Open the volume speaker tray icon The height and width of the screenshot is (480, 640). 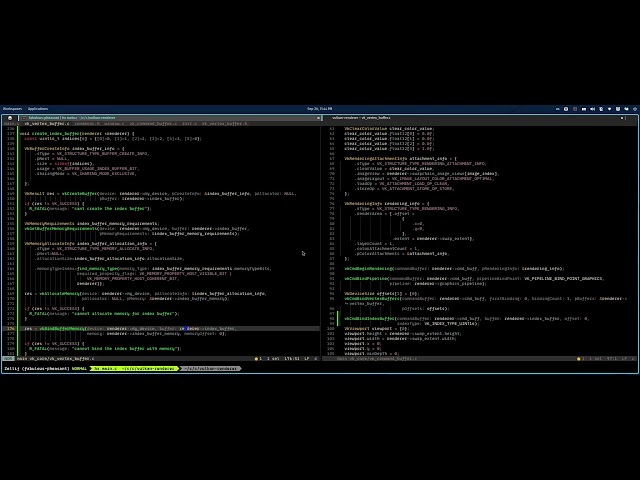point(593,109)
